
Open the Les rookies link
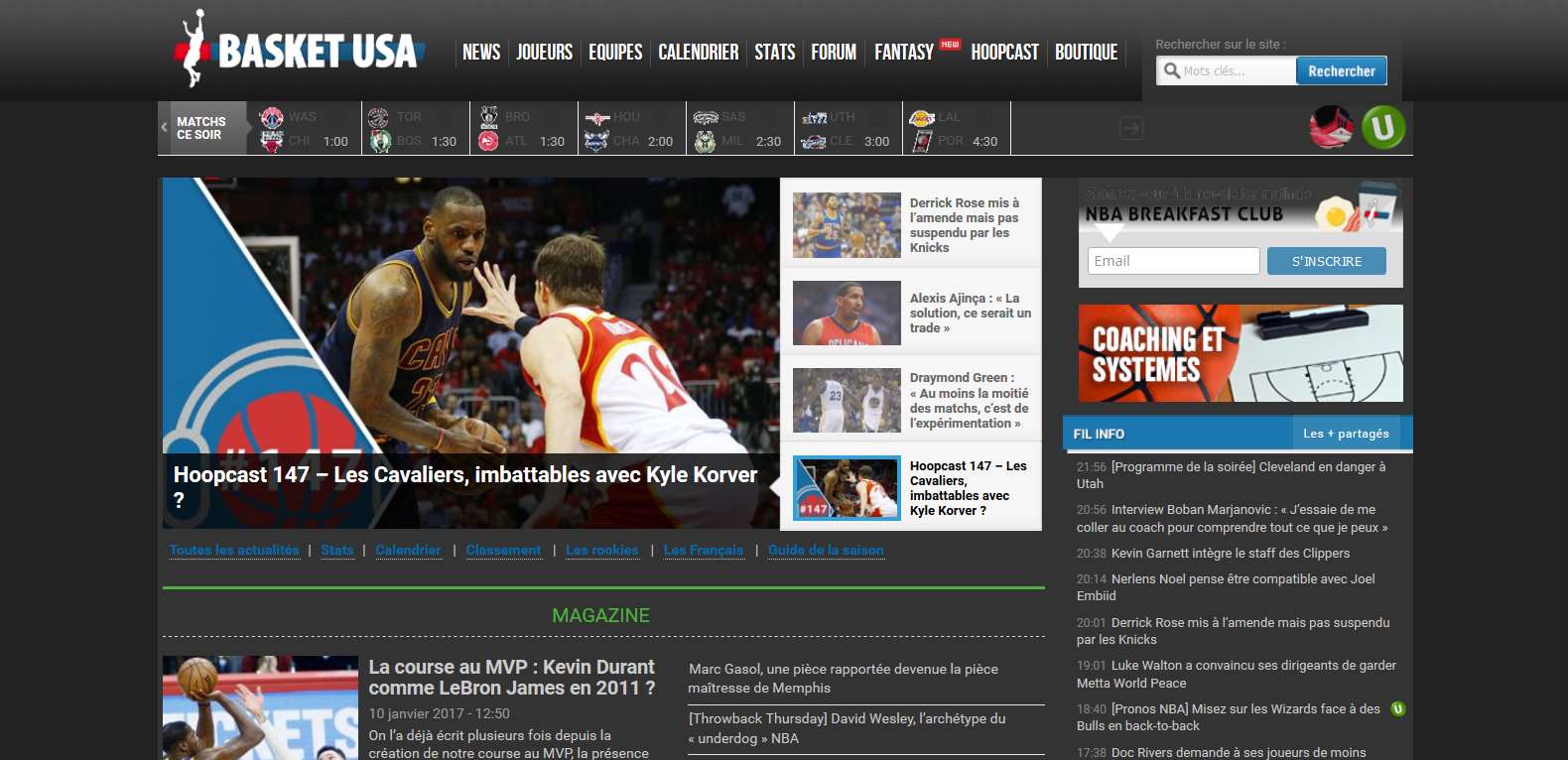(602, 550)
